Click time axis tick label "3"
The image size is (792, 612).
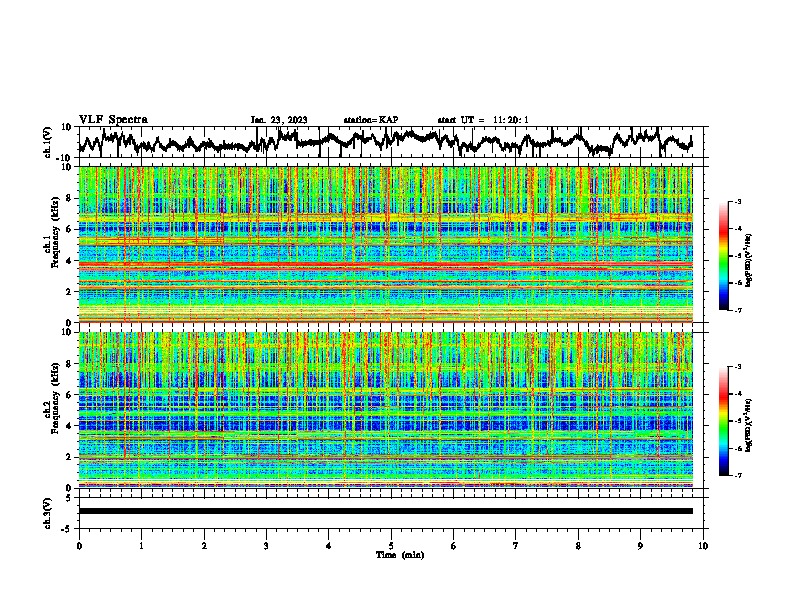[266, 546]
